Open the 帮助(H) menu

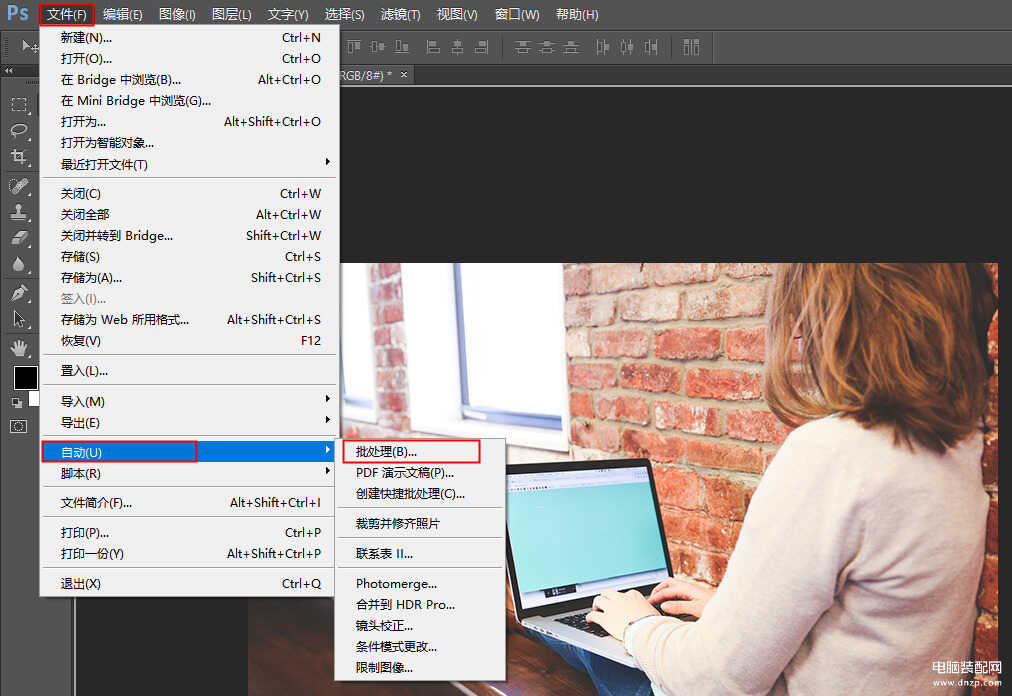point(576,14)
